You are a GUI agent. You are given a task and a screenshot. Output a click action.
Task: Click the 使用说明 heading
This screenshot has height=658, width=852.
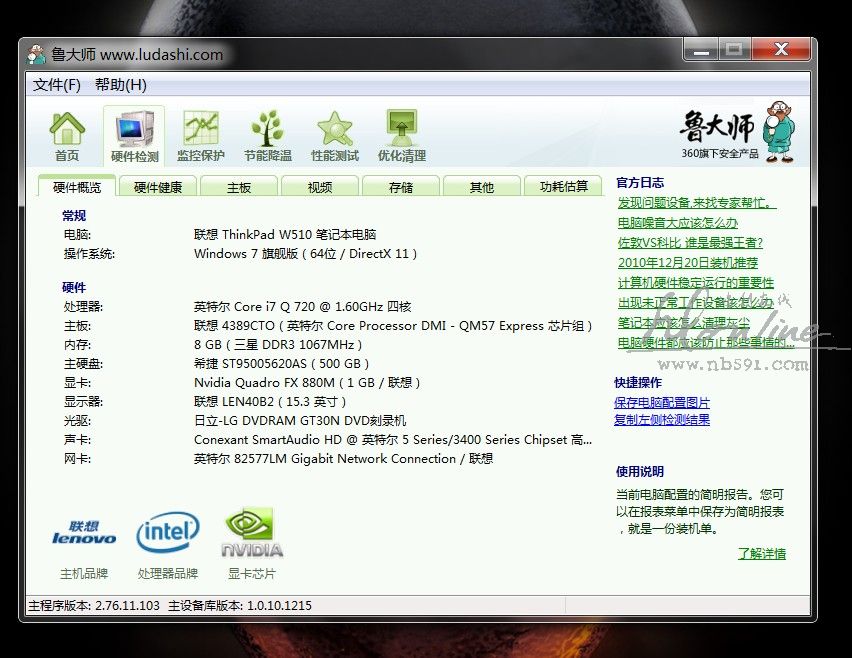coord(640,472)
